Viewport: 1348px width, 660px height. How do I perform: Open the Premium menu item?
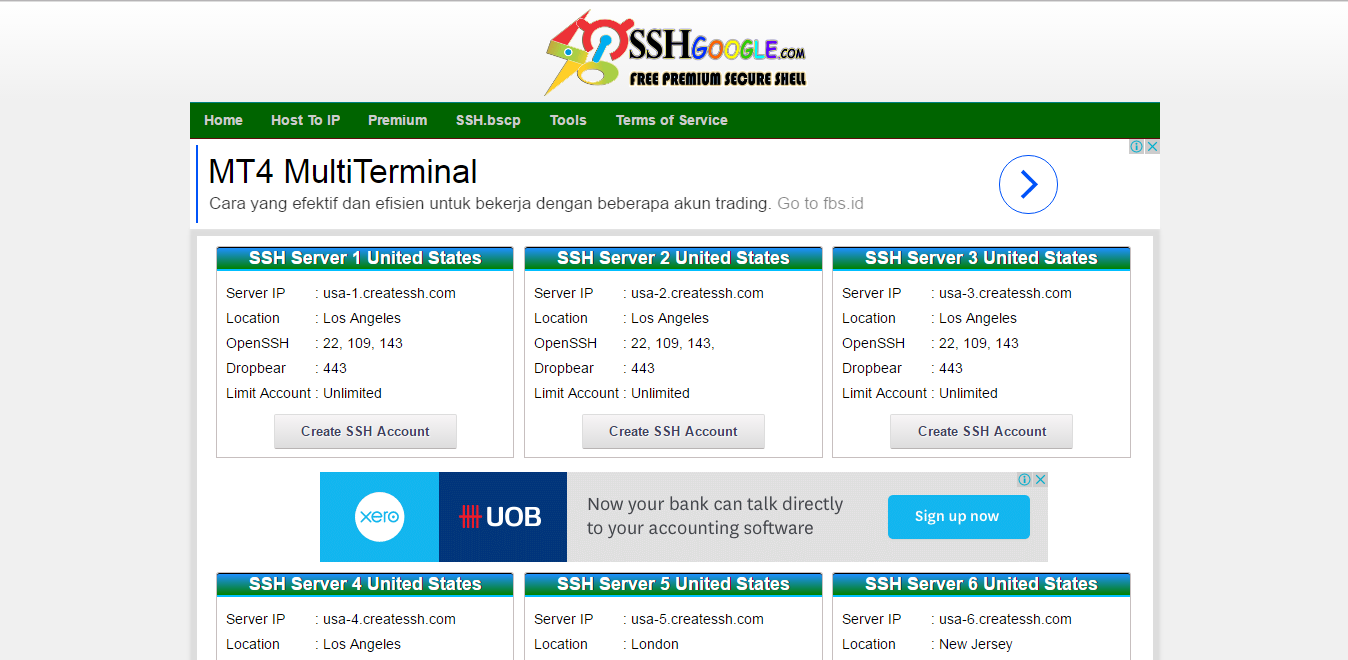click(397, 120)
